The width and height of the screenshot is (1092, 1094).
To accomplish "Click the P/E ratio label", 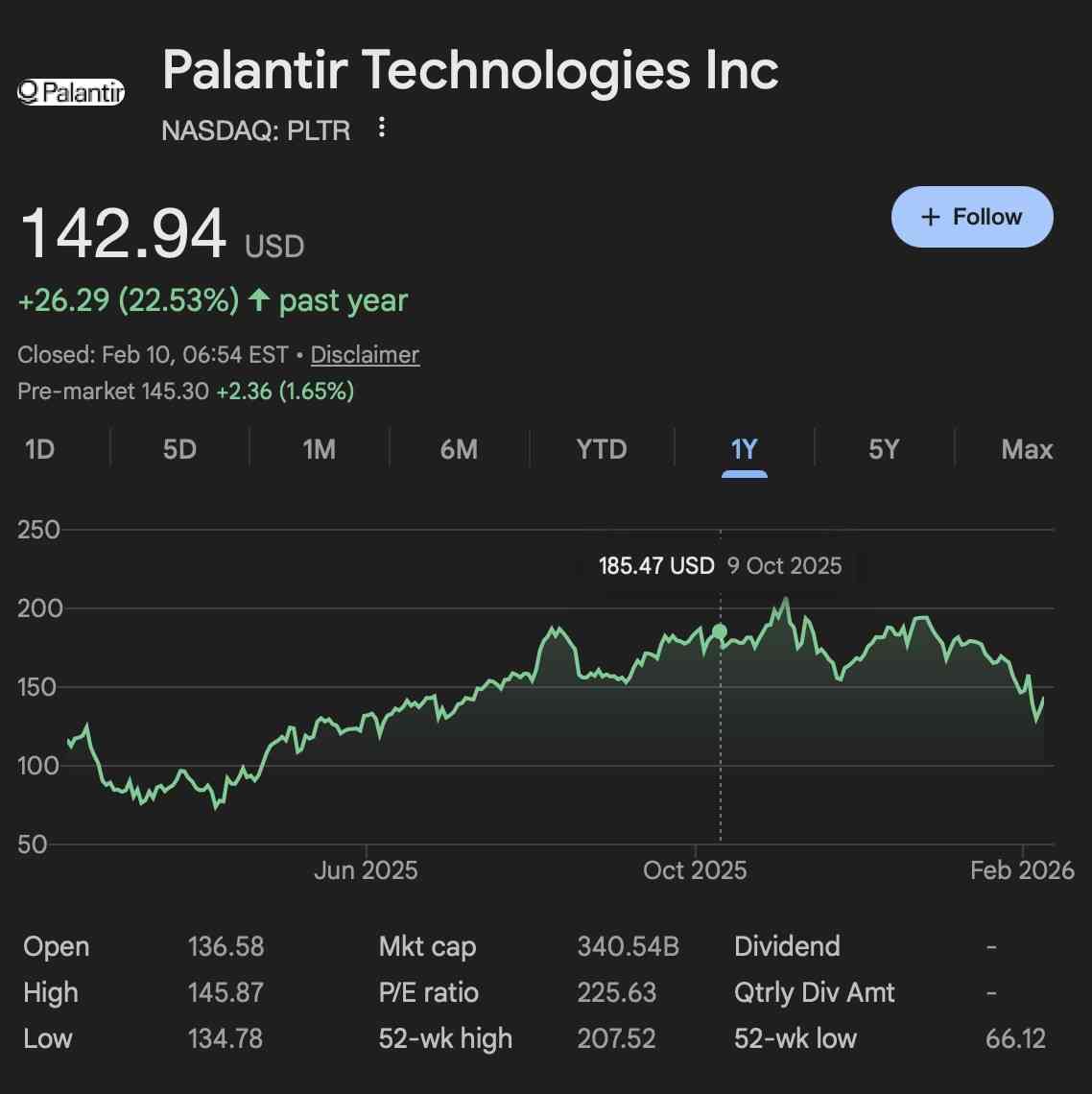I will (428, 992).
